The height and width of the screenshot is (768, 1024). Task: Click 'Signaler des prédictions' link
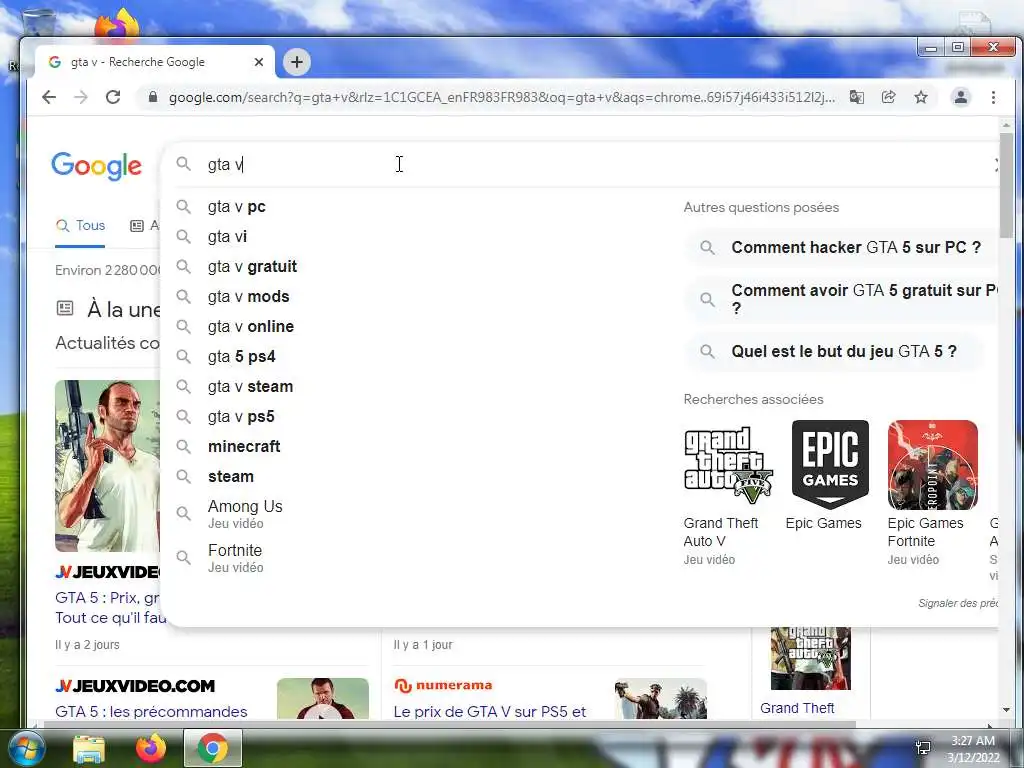(957, 603)
